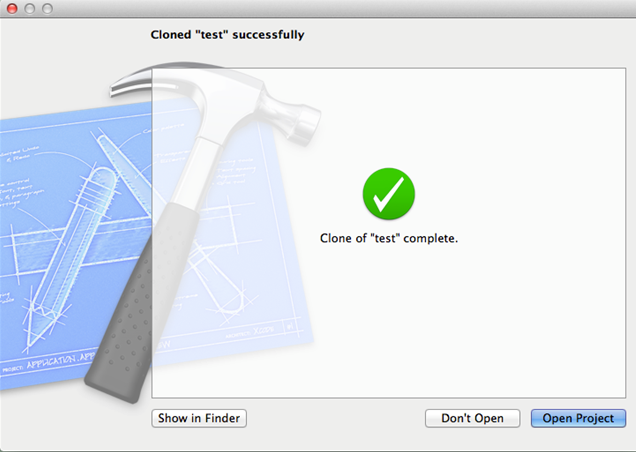Close the clone dialog with red button

[x=12, y=8]
